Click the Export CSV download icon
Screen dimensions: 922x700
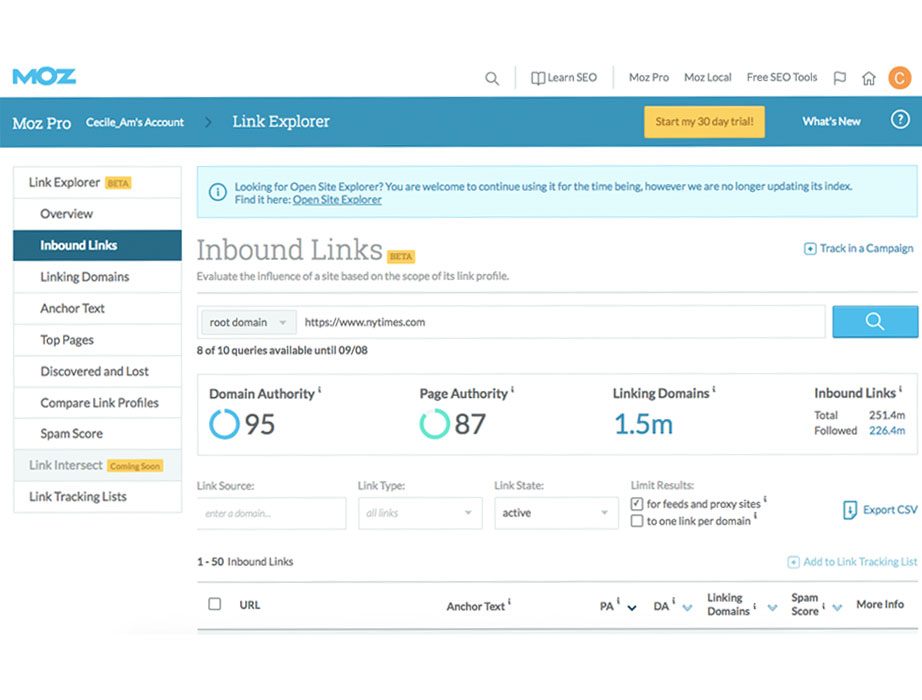pos(850,510)
